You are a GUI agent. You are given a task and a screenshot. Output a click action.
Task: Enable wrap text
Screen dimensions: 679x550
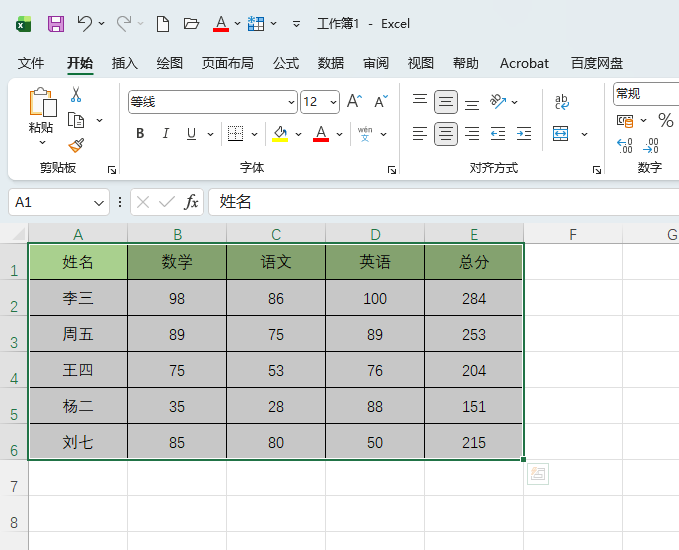[x=562, y=102]
